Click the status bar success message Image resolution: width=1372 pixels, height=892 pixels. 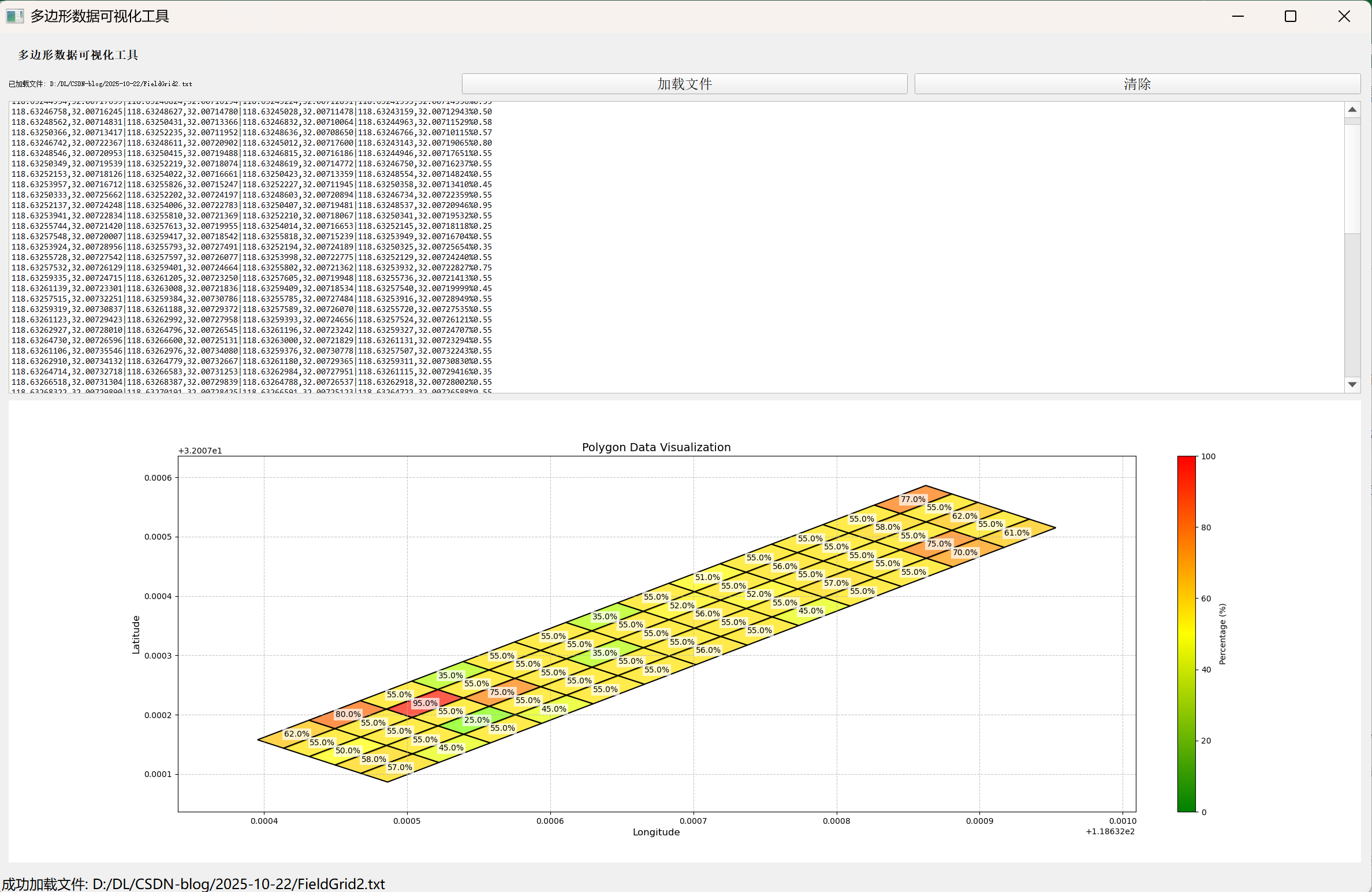[x=193, y=884]
